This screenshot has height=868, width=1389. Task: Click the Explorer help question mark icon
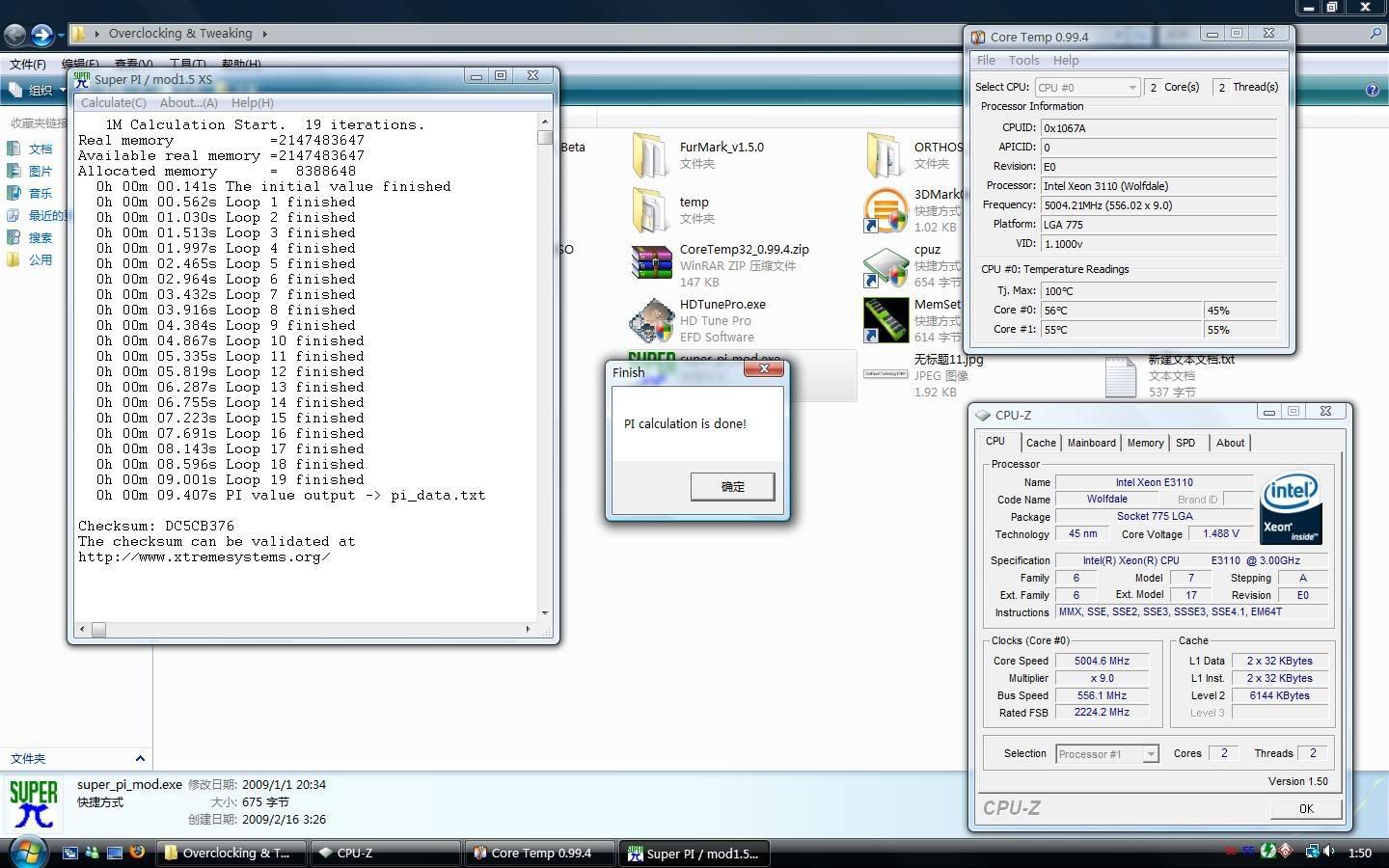[x=1373, y=90]
